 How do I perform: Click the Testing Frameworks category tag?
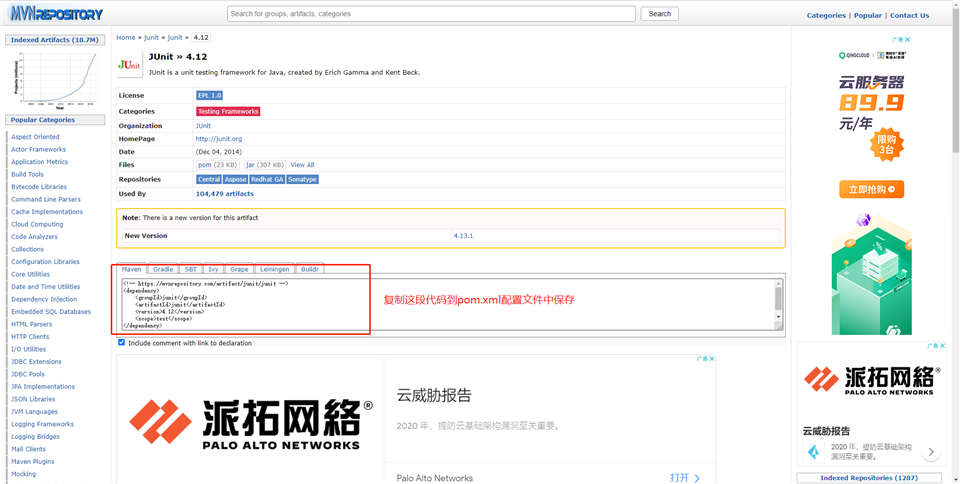(228, 111)
